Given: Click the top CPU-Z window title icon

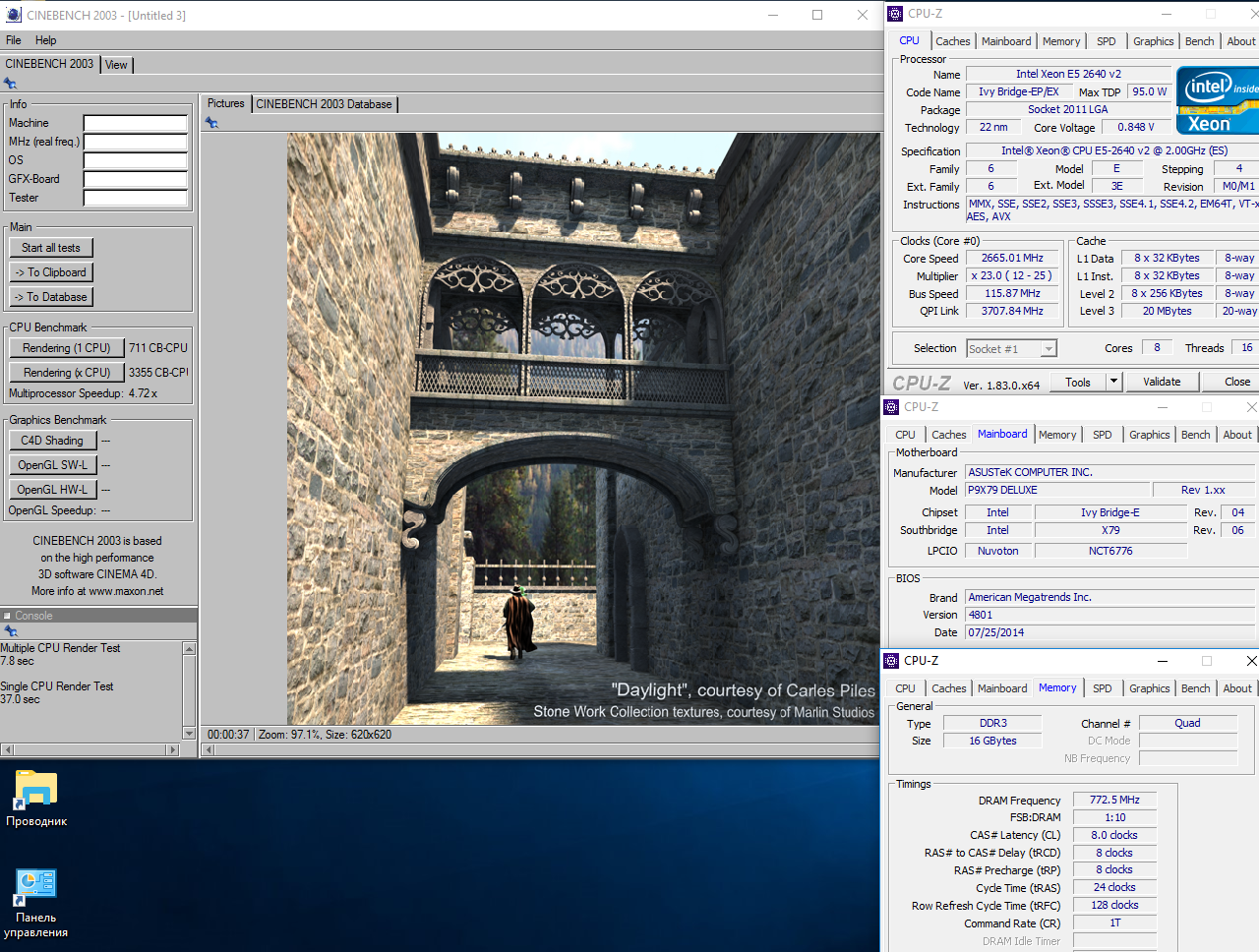Looking at the screenshot, I should point(895,14).
